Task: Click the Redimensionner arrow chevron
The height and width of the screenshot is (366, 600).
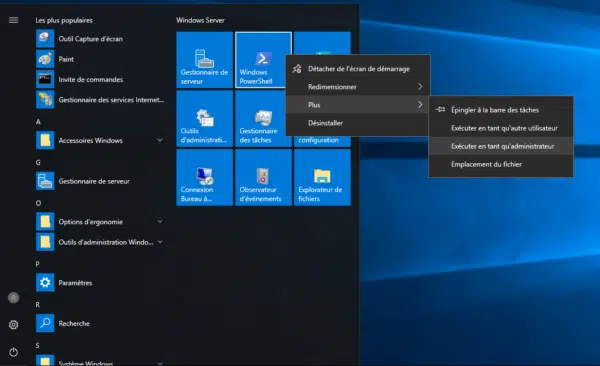Action: (x=420, y=87)
